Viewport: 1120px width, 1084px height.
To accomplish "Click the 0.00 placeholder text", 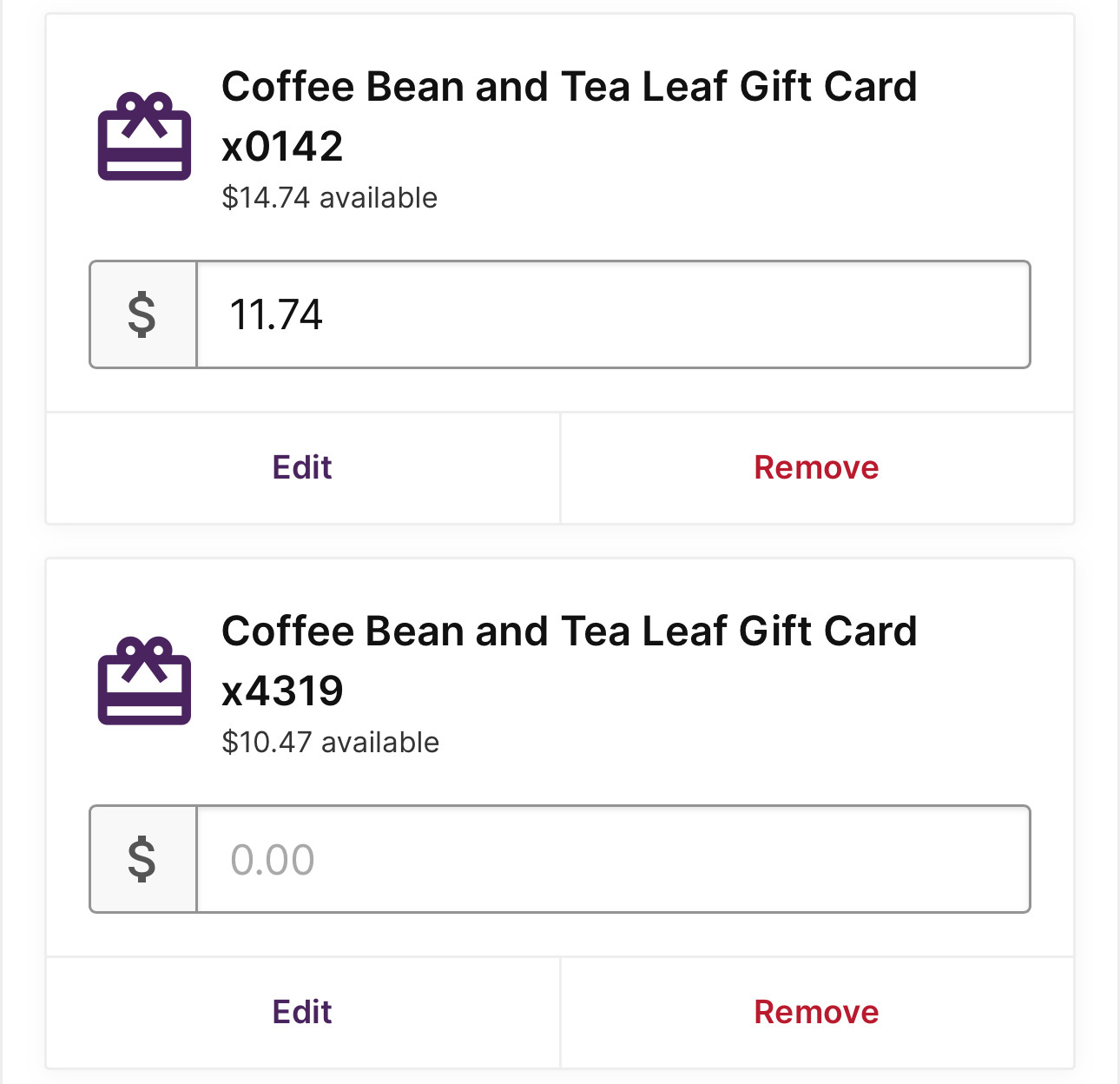I will point(273,860).
